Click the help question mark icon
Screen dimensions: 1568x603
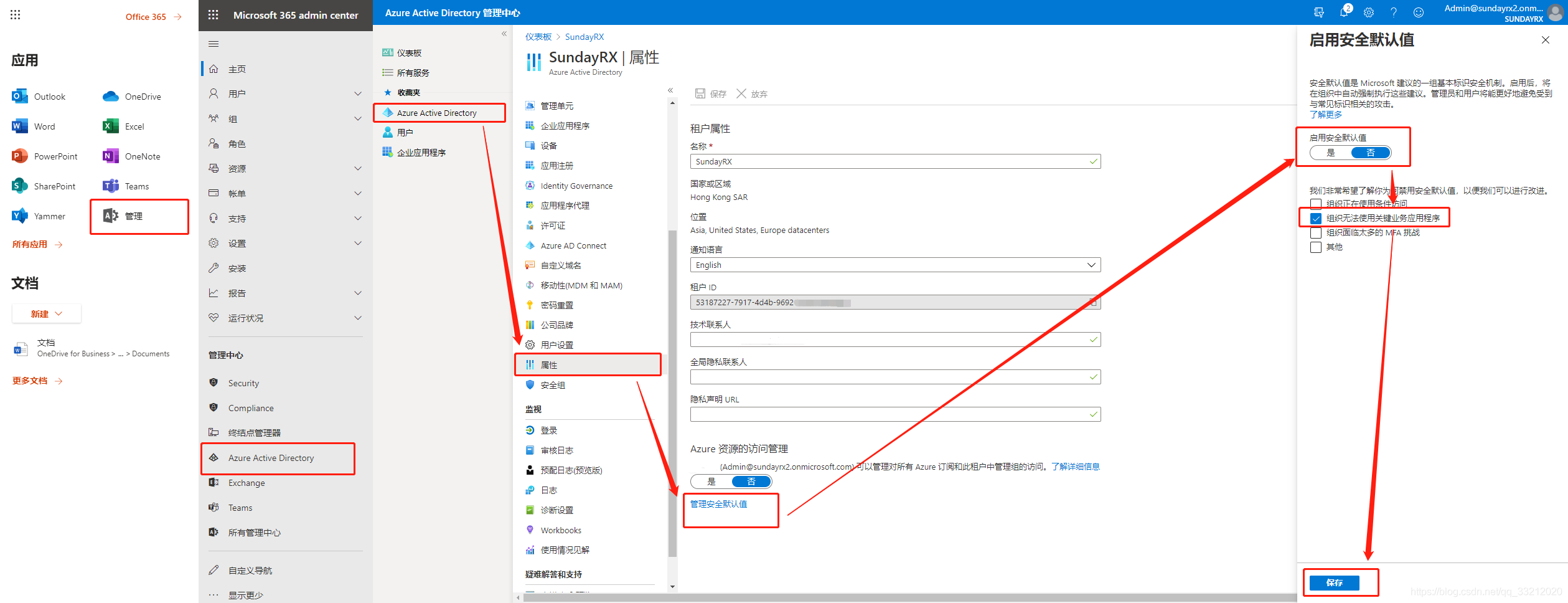pos(1394,12)
